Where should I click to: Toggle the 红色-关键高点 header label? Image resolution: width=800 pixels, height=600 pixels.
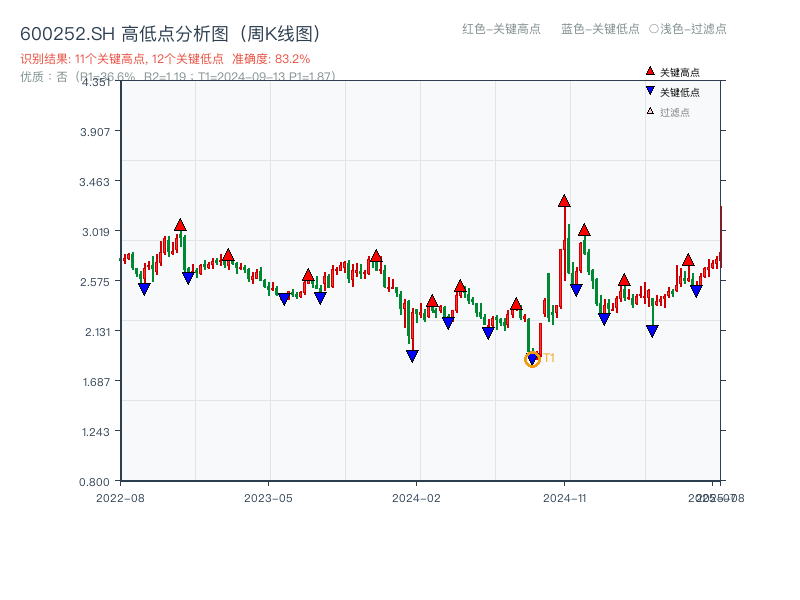click(501, 29)
